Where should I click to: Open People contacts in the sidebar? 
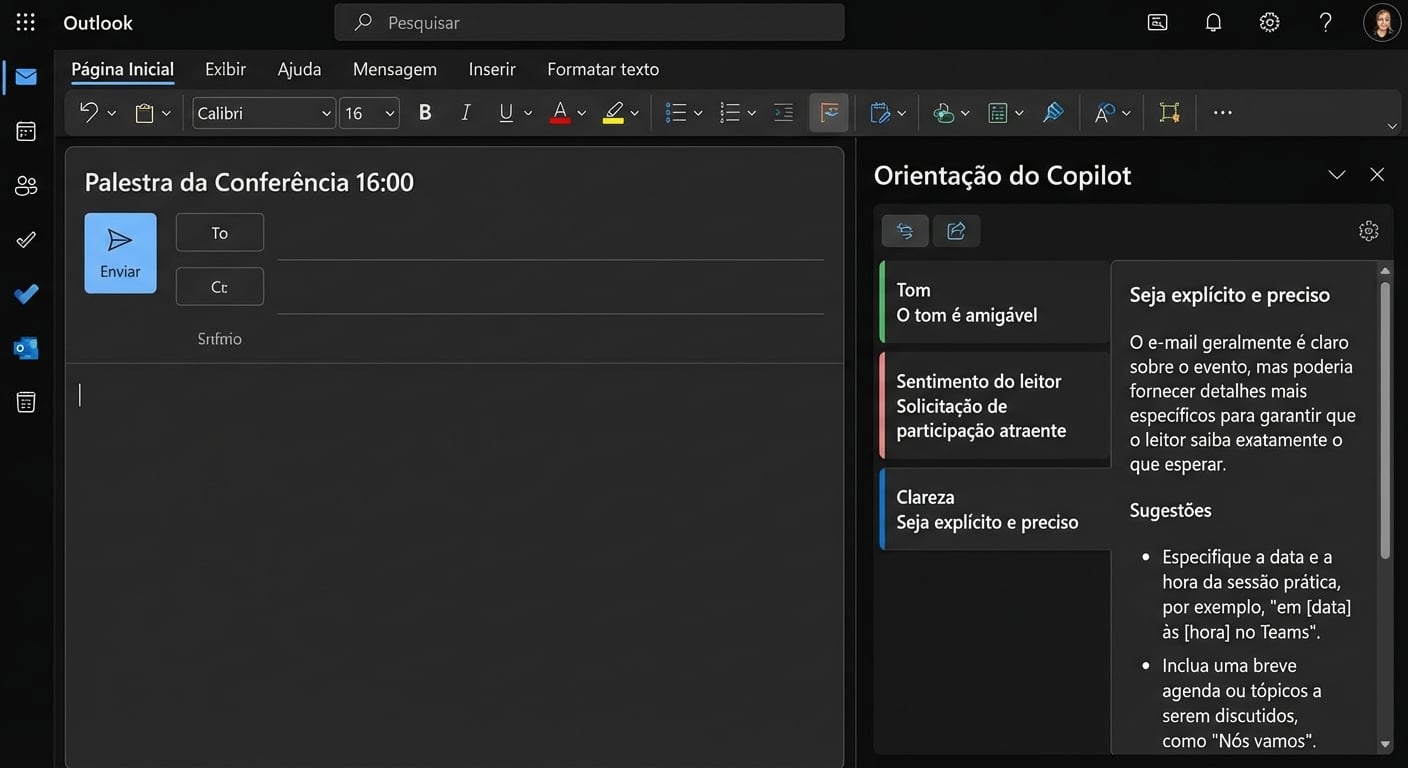(x=26, y=185)
